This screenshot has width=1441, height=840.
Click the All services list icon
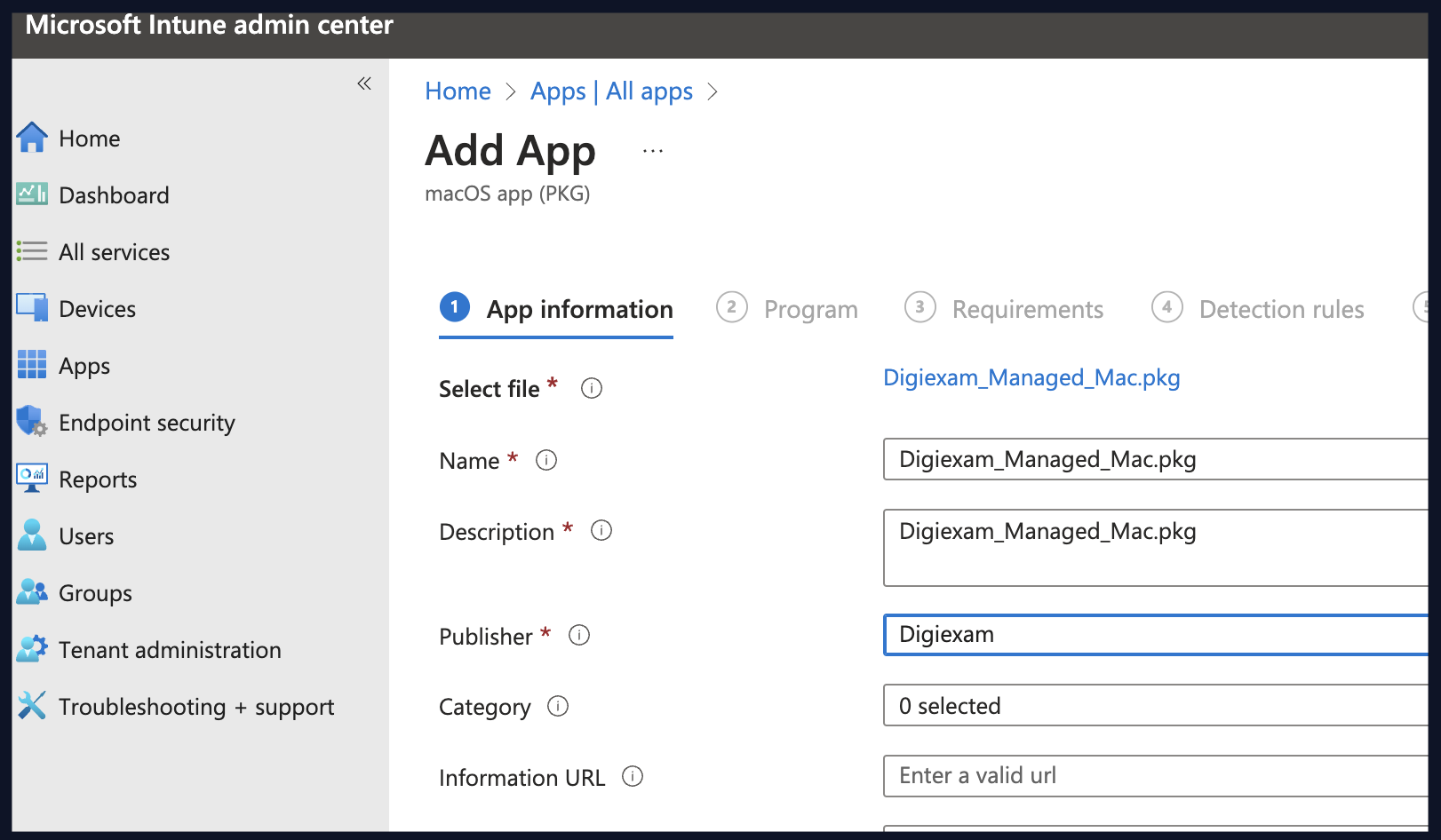coord(32,251)
